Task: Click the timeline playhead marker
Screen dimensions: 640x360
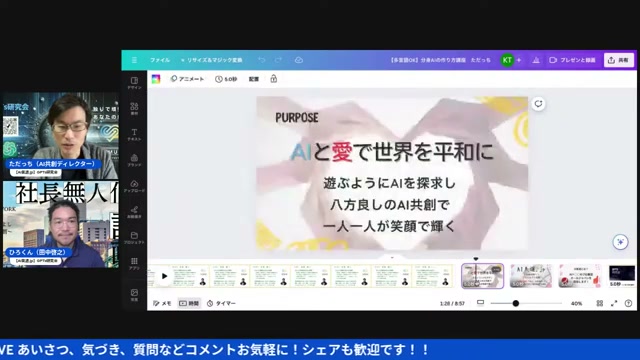Action: (476, 259)
